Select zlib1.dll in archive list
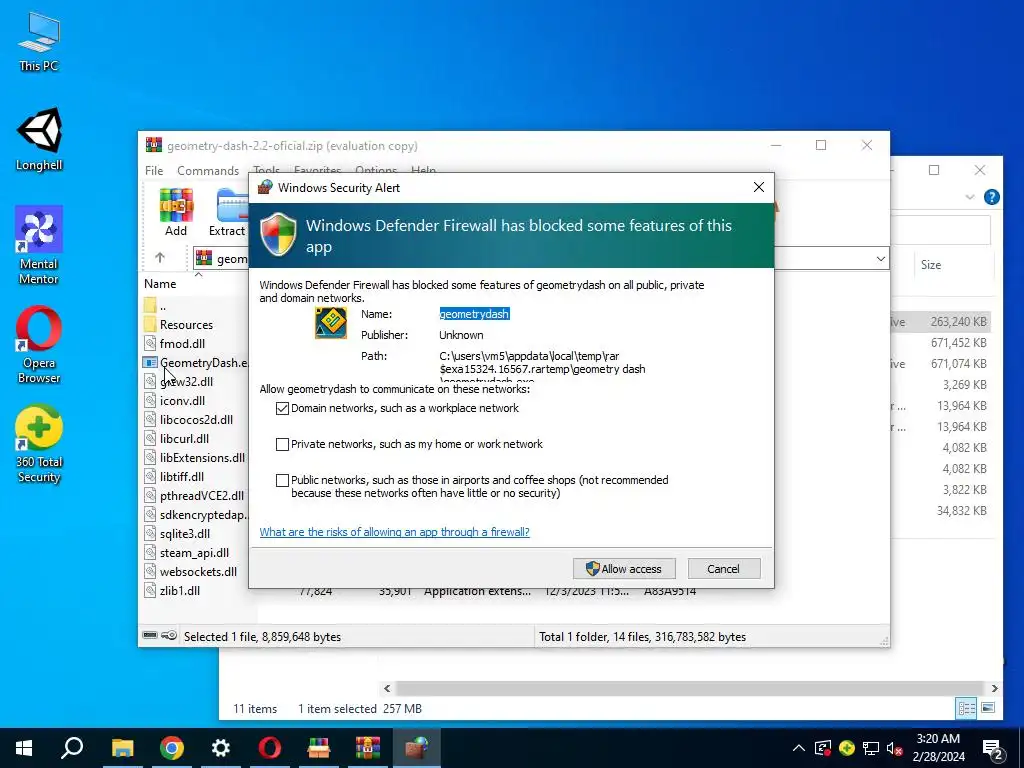This screenshot has height=768, width=1024. (172, 590)
